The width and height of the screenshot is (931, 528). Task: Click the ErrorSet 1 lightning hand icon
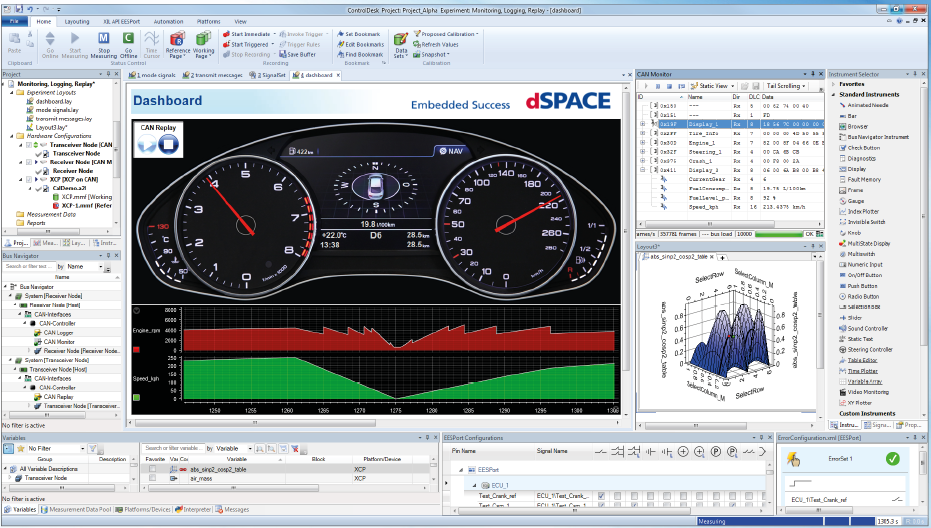[x=793, y=459]
